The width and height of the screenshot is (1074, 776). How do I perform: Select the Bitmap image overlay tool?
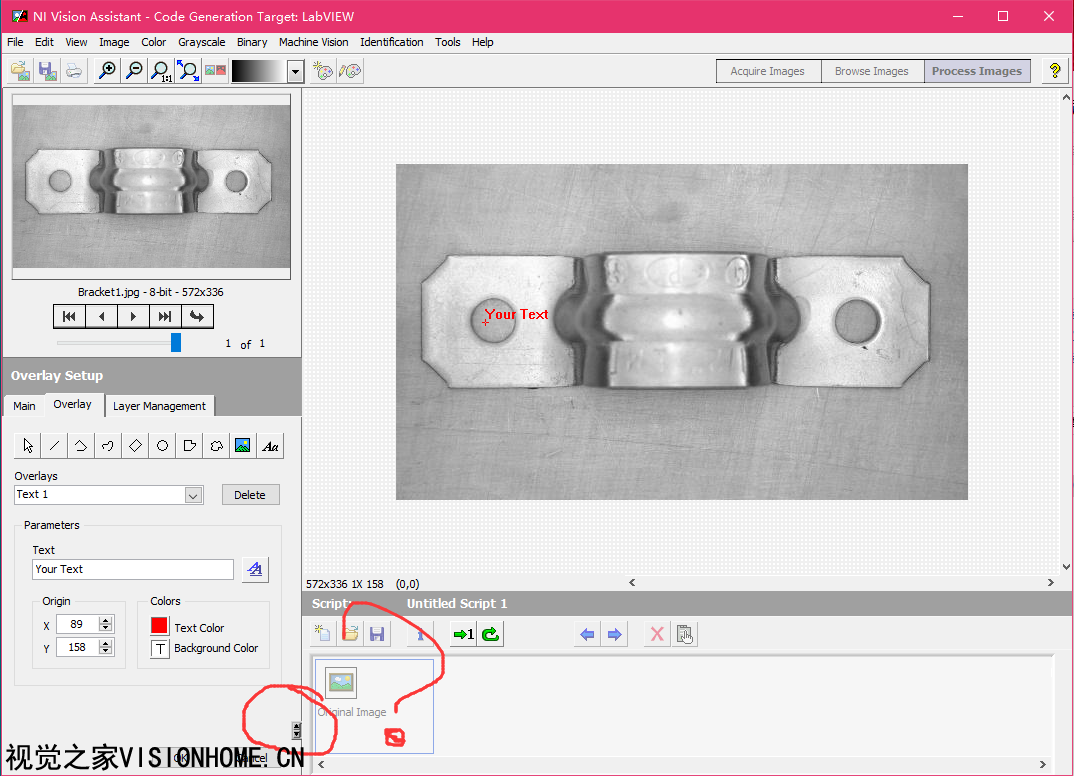[x=242, y=446]
